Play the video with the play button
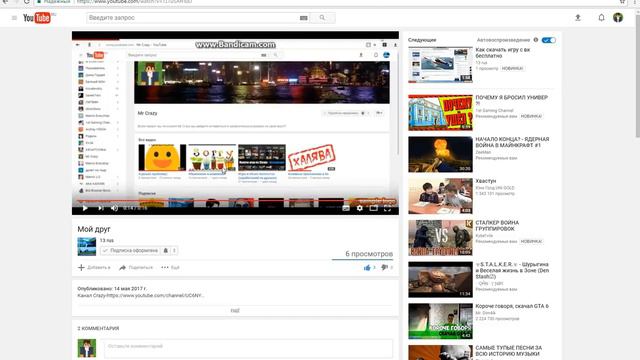The image size is (640, 360). click(85, 208)
